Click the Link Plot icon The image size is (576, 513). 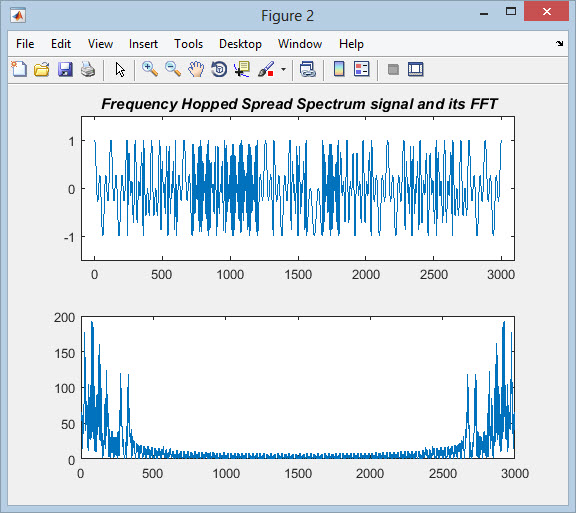coord(307,69)
